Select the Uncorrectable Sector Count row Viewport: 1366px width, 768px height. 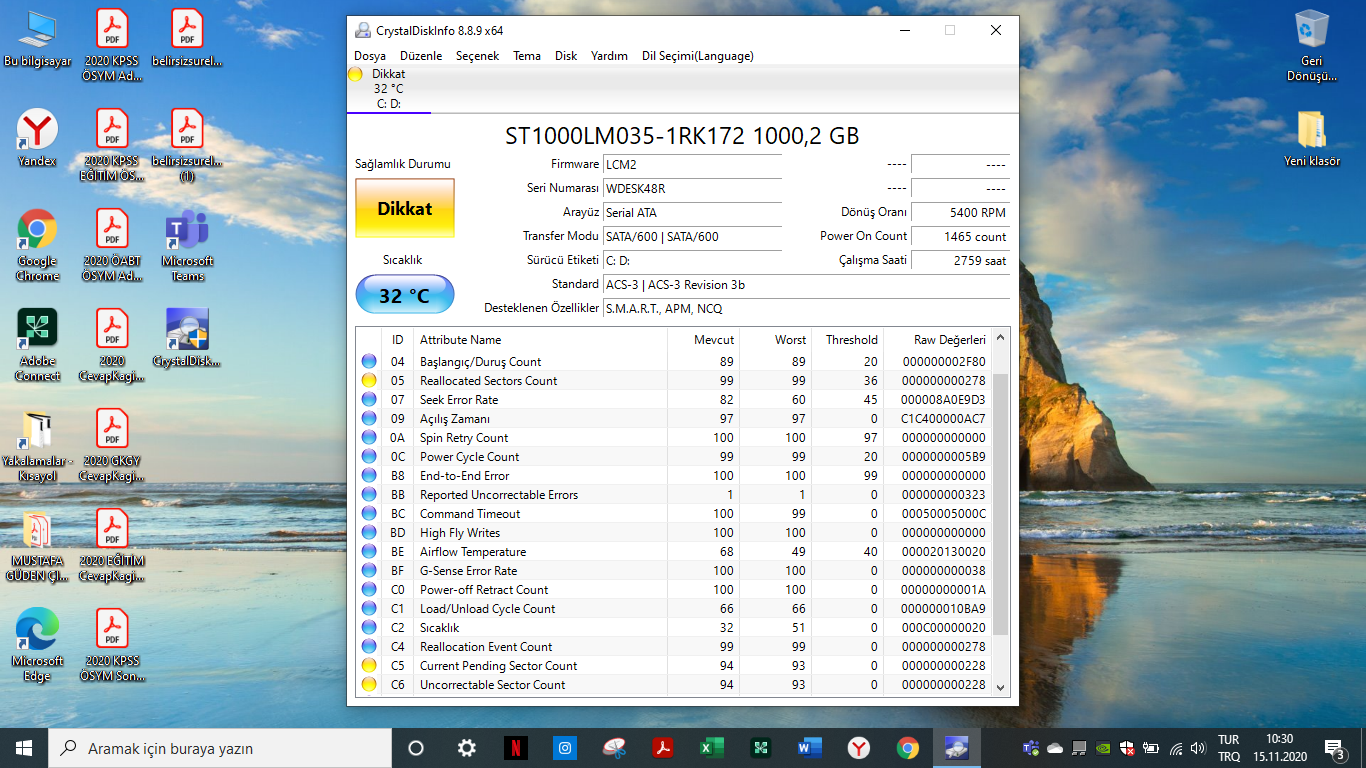(x=673, y=685)
